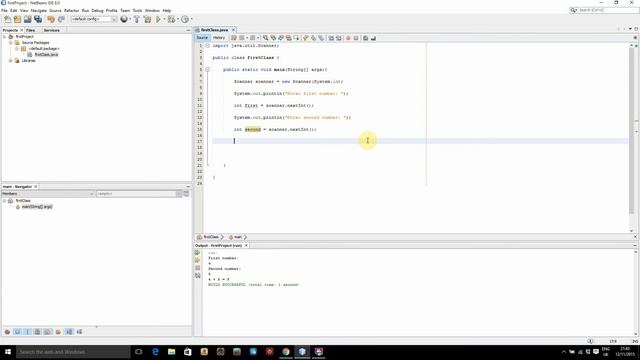Collapse the firstProject tree node
Viewport: 640px width, 360px height.
point(4,37)
